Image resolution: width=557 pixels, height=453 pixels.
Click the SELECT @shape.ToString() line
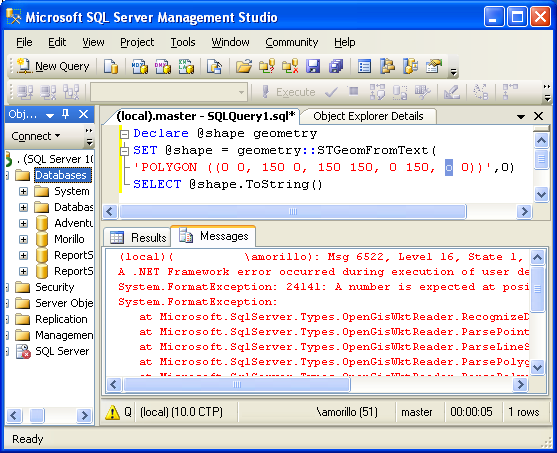pyautogui.click(x=228, y=184)
